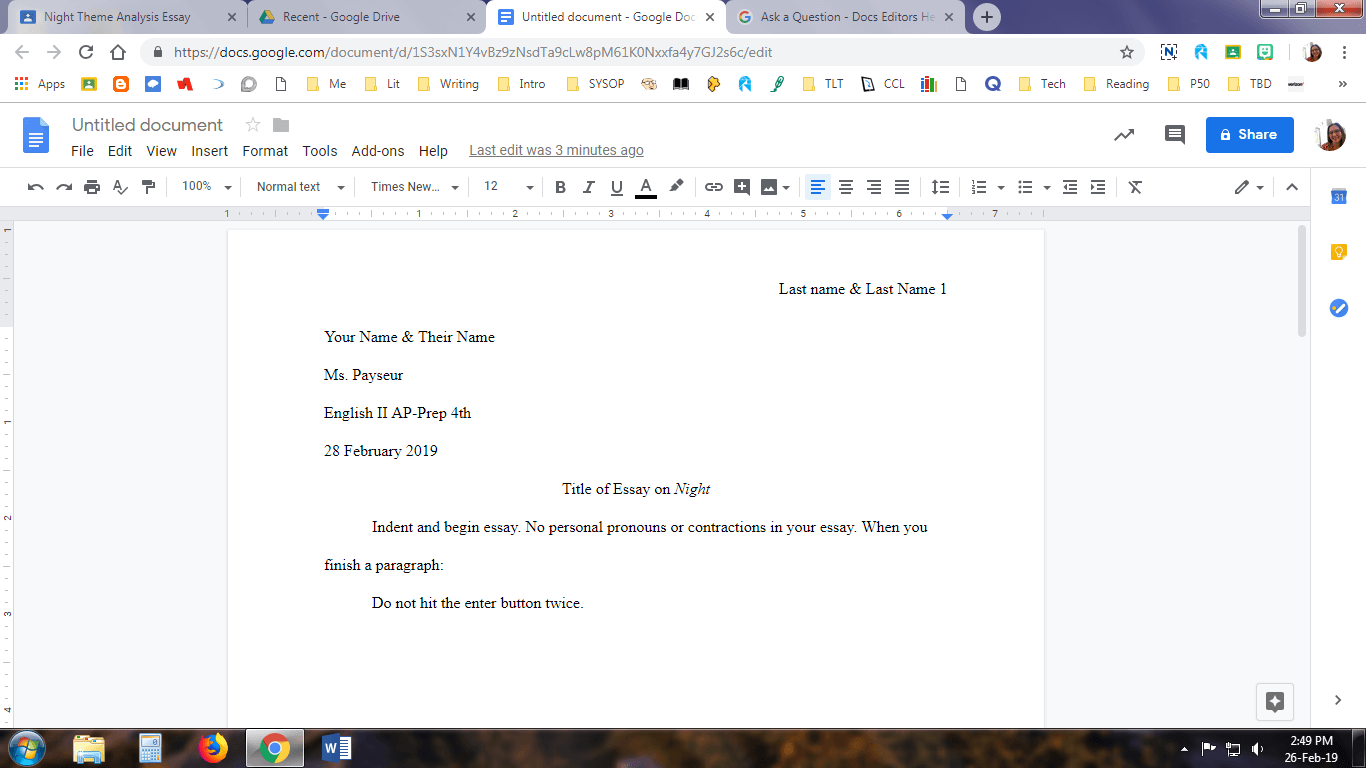This screenshot has width=1366, height=768.
Task: Open the Format menu
Action: (x=264, y=151)
